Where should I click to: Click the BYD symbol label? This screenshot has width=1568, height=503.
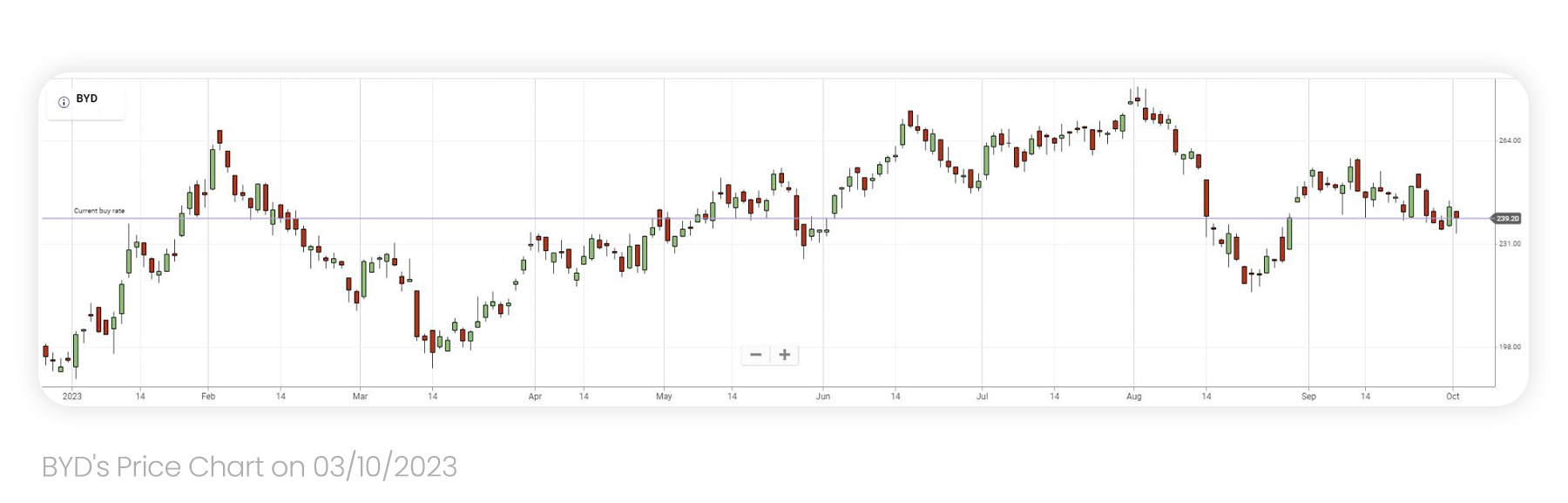point(87,99)
